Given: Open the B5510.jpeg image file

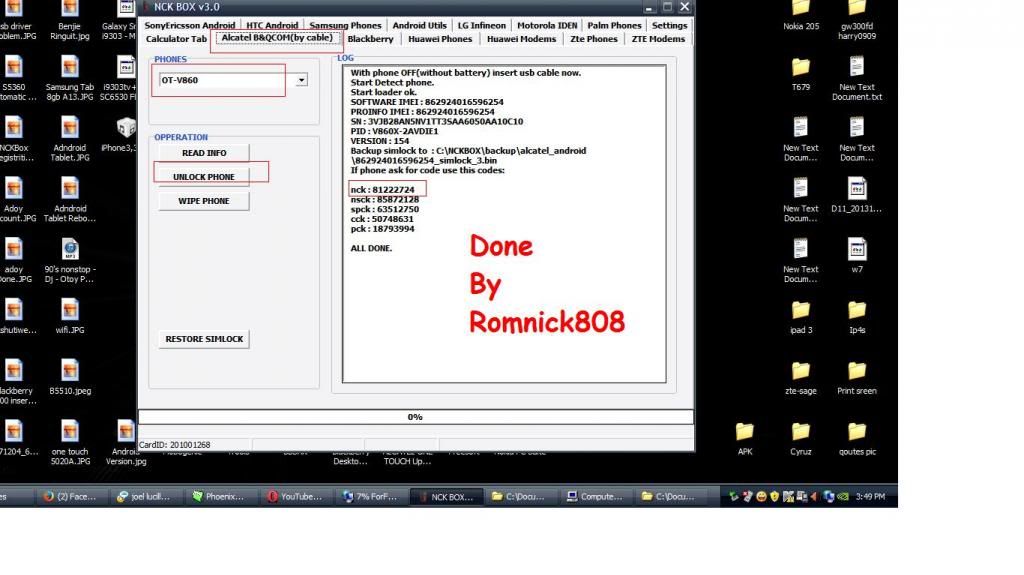Looking at the screenshot, I should click(x=69, y=372).
